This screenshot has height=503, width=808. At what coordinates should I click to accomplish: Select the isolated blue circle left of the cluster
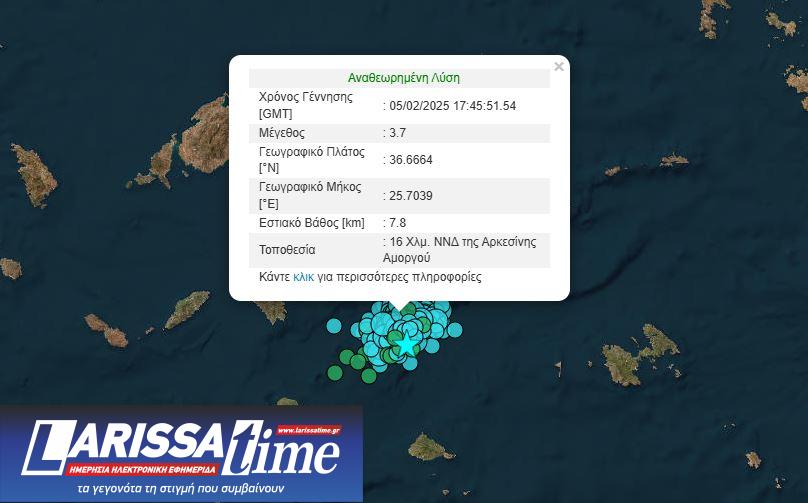click(x=335, y=325)
